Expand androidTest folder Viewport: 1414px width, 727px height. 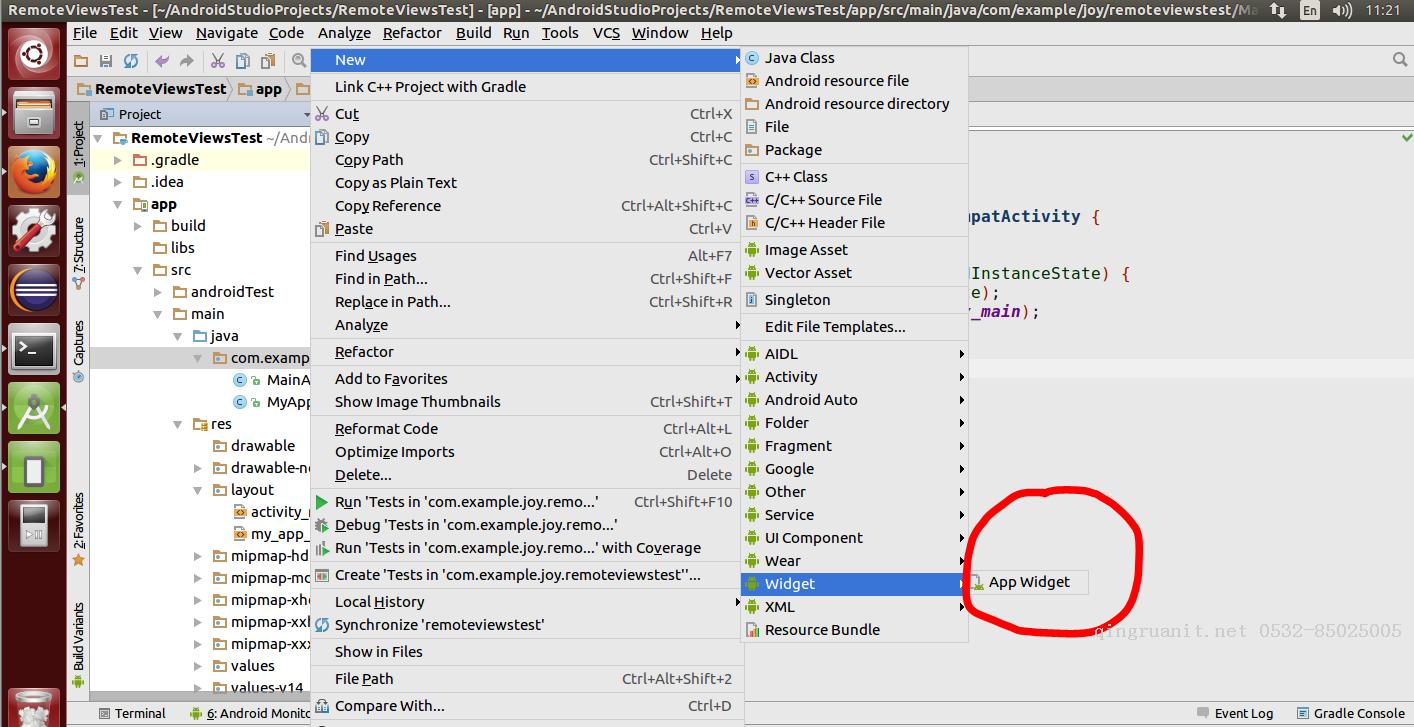158,292
